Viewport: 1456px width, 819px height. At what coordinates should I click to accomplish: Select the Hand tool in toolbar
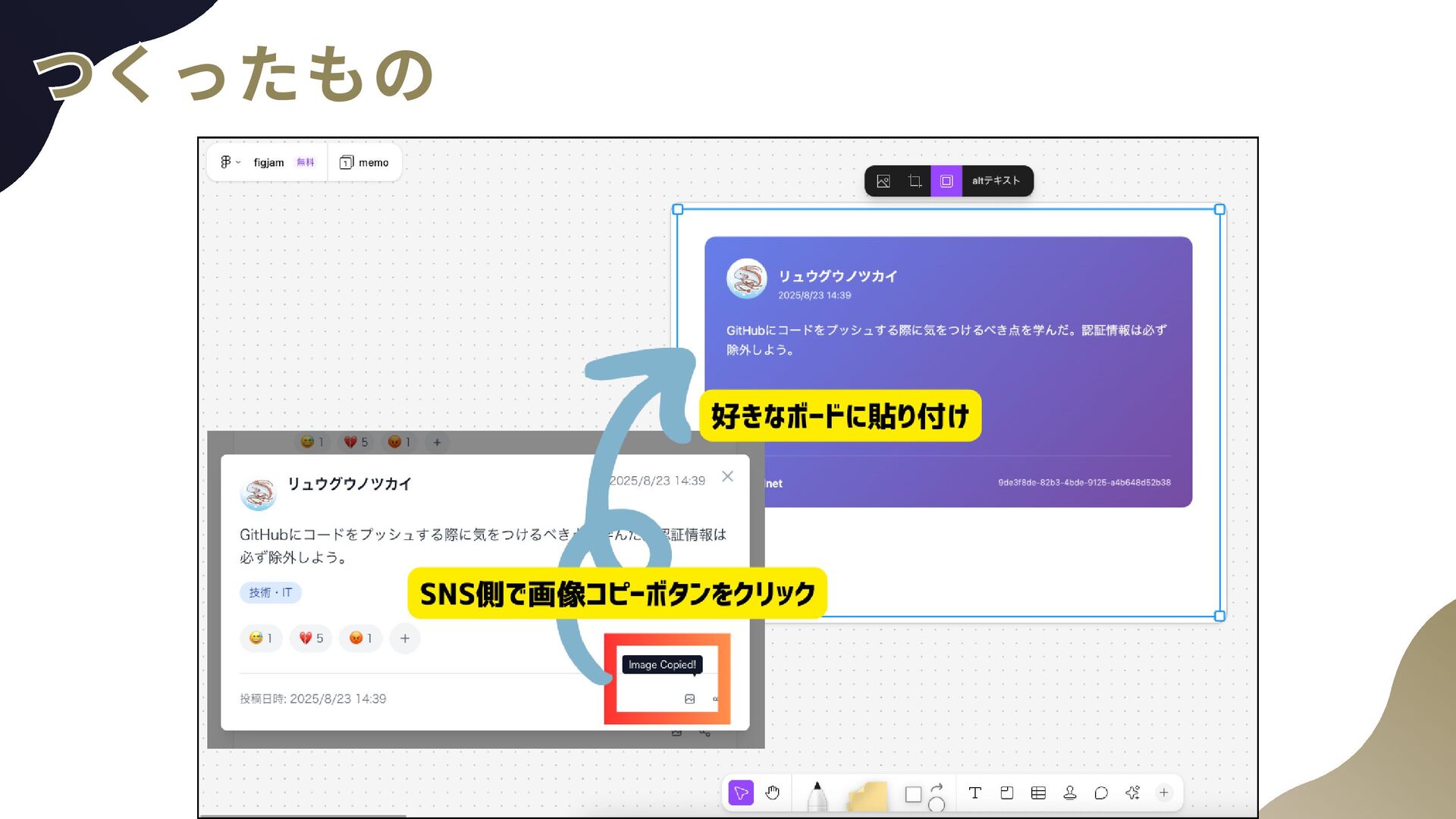point(772,793)
